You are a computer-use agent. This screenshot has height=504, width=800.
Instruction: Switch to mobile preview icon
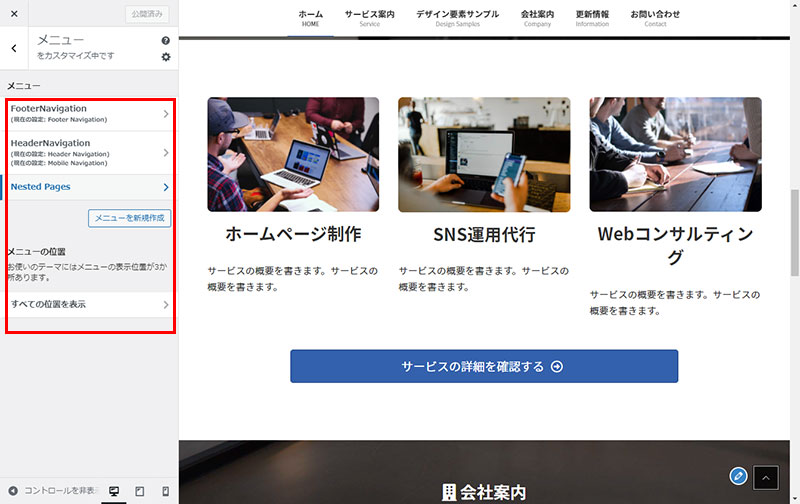pyautogui.click(x=165, y=491)
